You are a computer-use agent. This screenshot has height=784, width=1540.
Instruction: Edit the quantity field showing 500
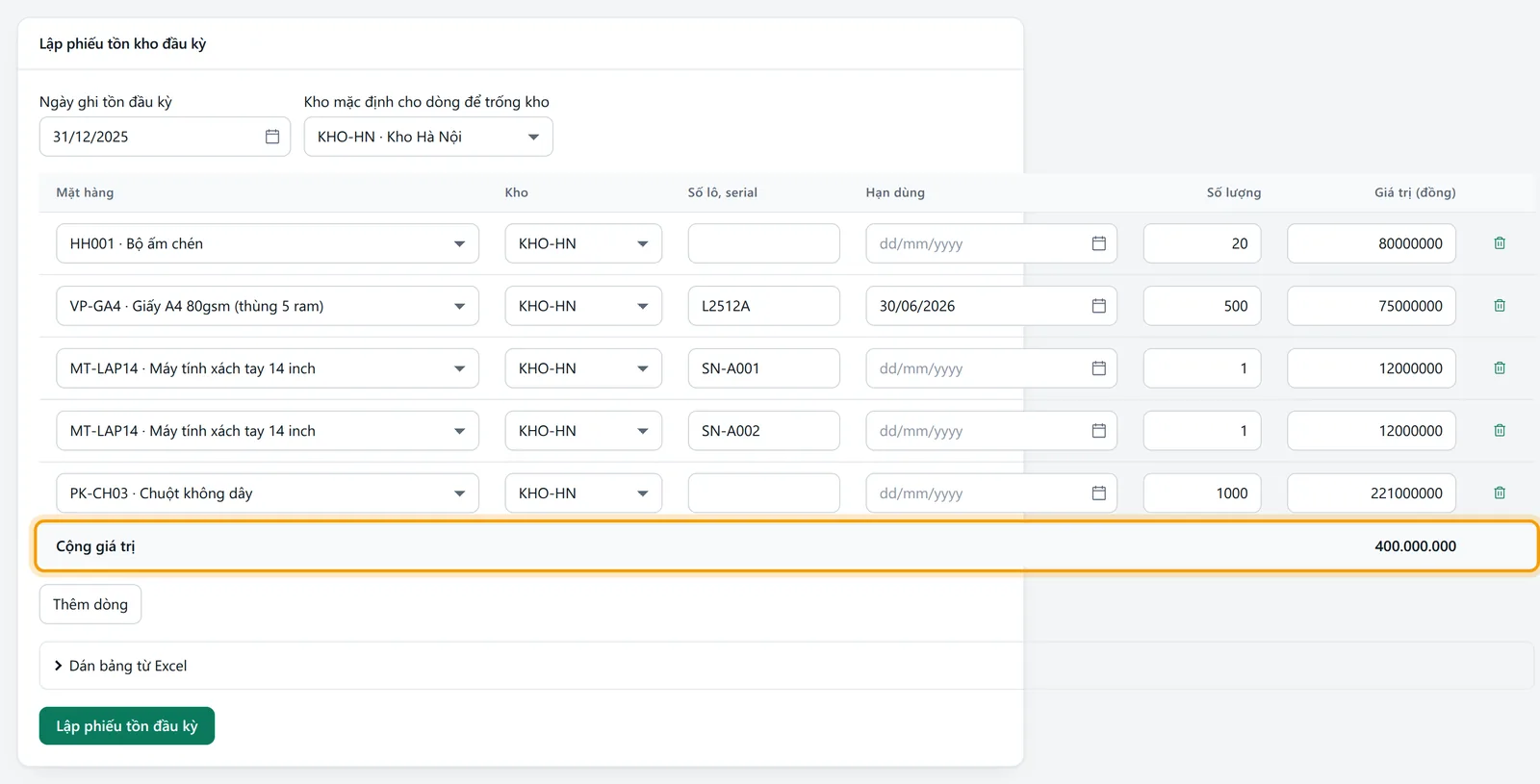[1202, 306]
